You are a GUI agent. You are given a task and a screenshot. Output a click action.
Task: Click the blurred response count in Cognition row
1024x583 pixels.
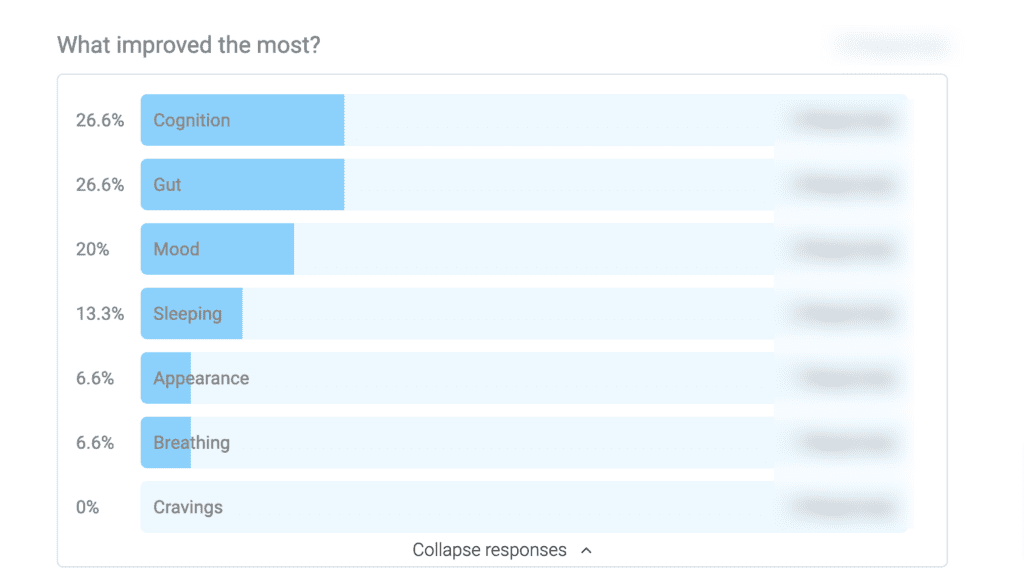point(845,120)
